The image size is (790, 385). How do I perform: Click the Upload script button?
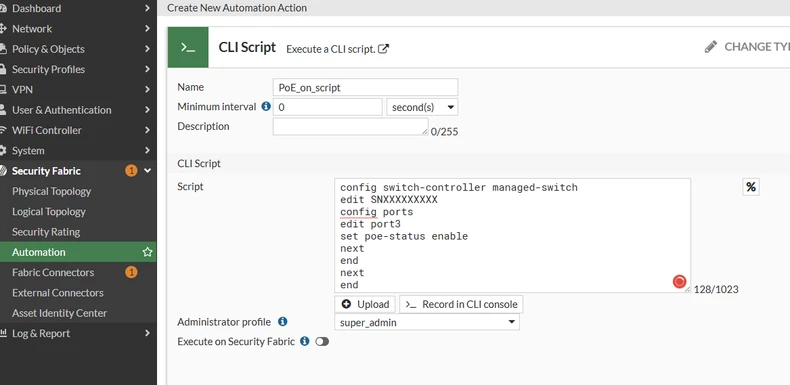(x=365, y=304)
